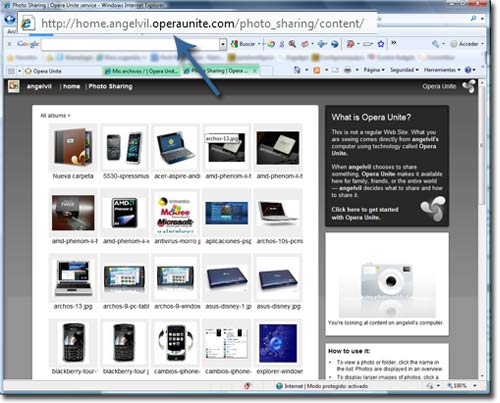Click the Internet Modo protegido status bar zone
500x403 pixels.
(x=322, y=386)
